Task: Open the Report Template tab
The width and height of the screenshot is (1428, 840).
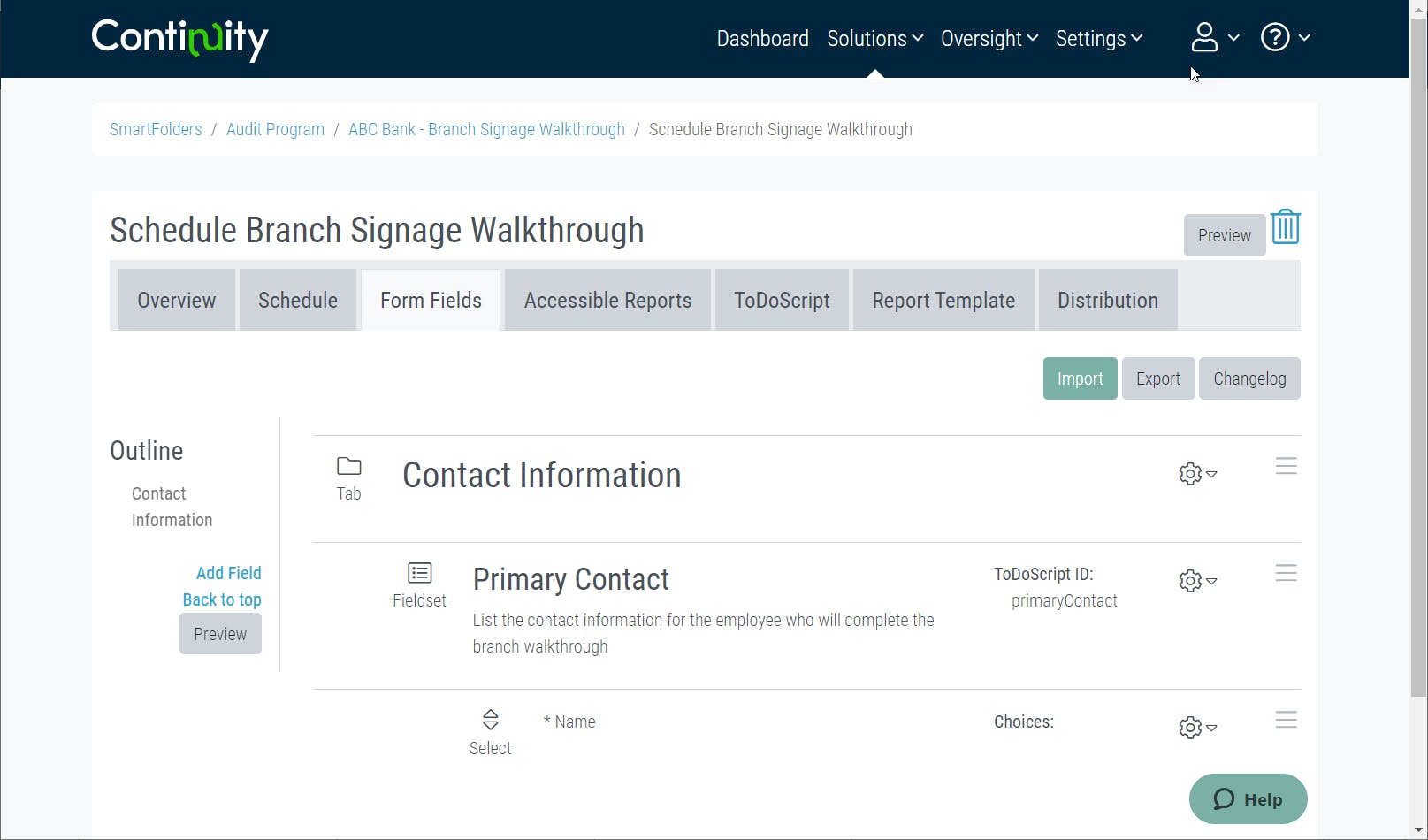Action: tap(943, 301)
